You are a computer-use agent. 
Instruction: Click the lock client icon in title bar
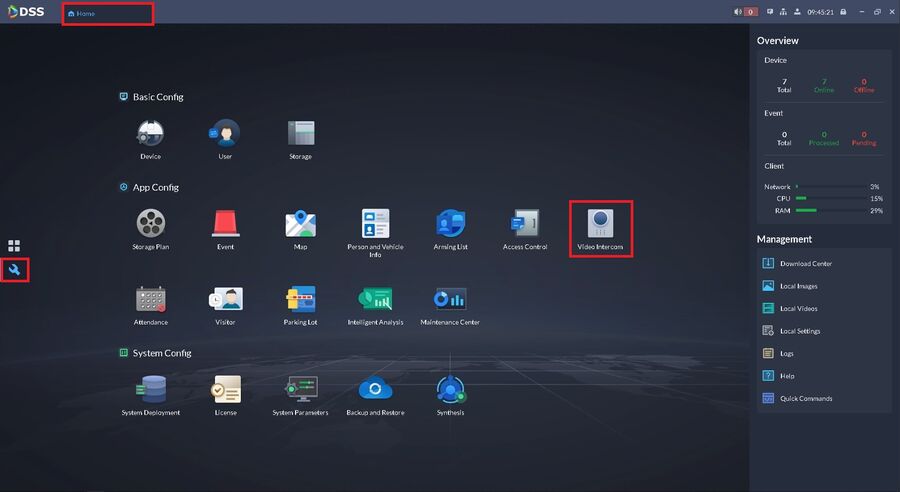pos(843,12)
